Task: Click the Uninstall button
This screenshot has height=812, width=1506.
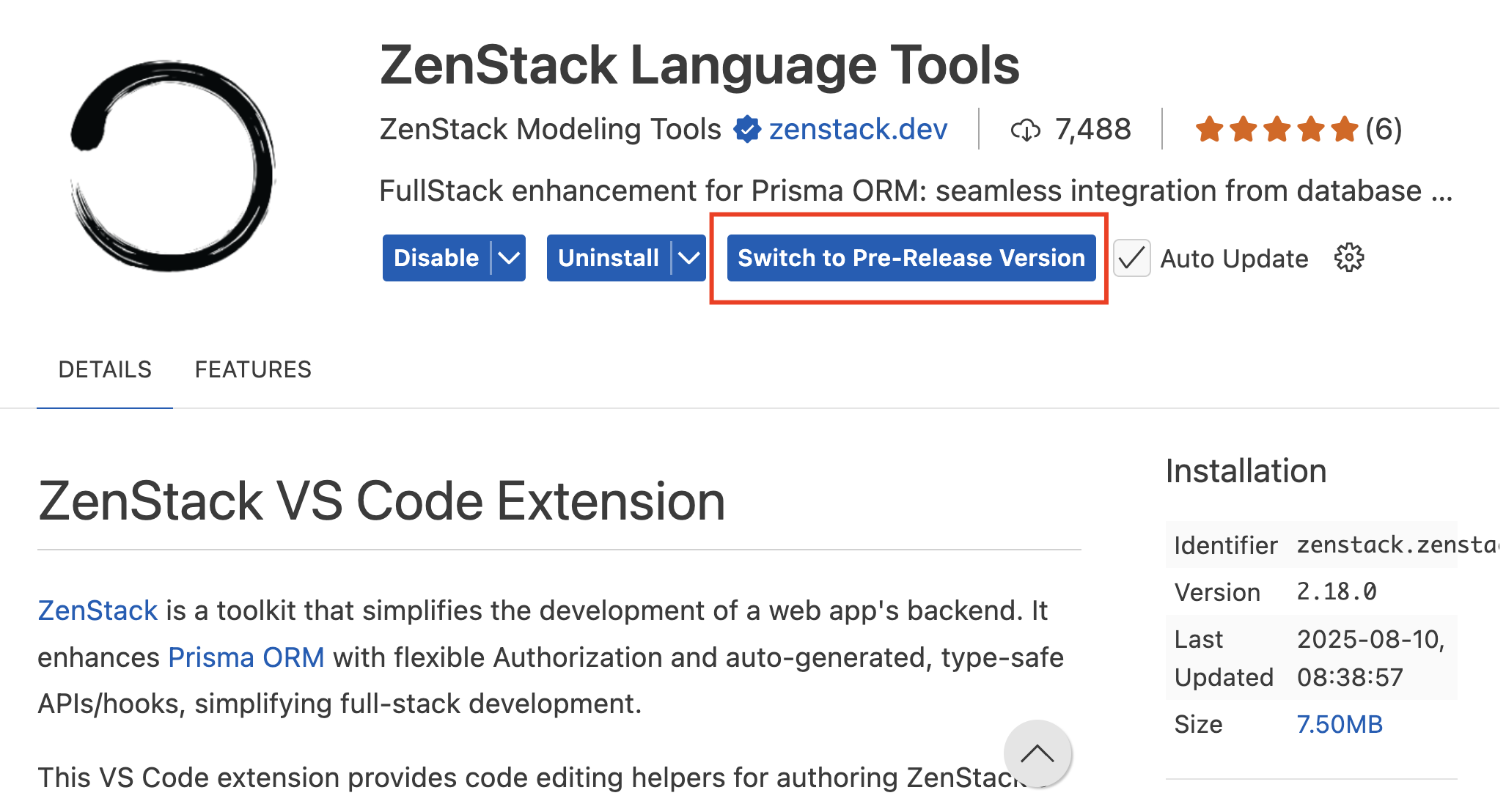Action: pos(607,258)
